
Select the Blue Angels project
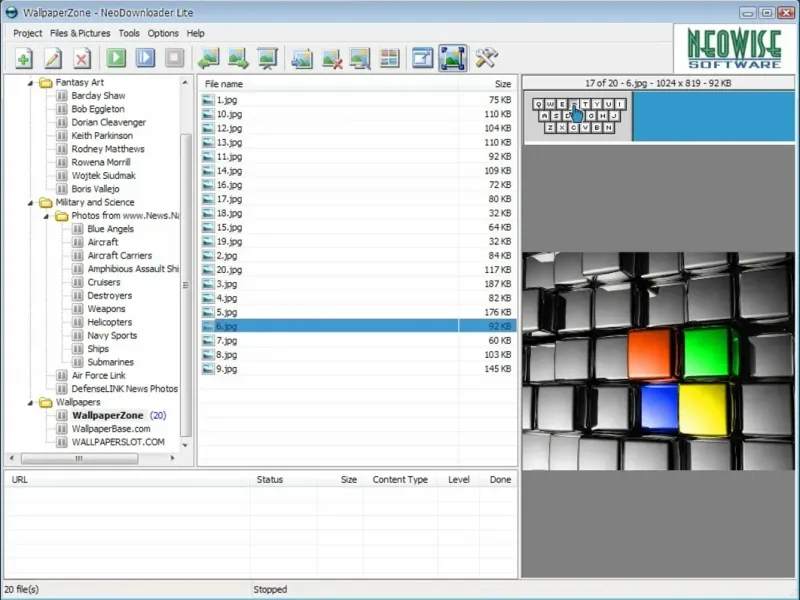click(111, 229)
